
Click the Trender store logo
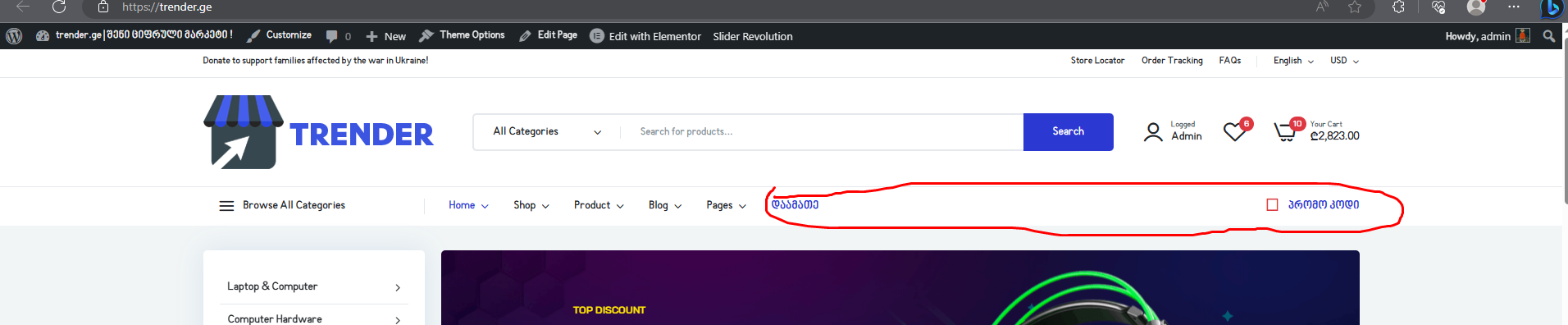(318, 132)
